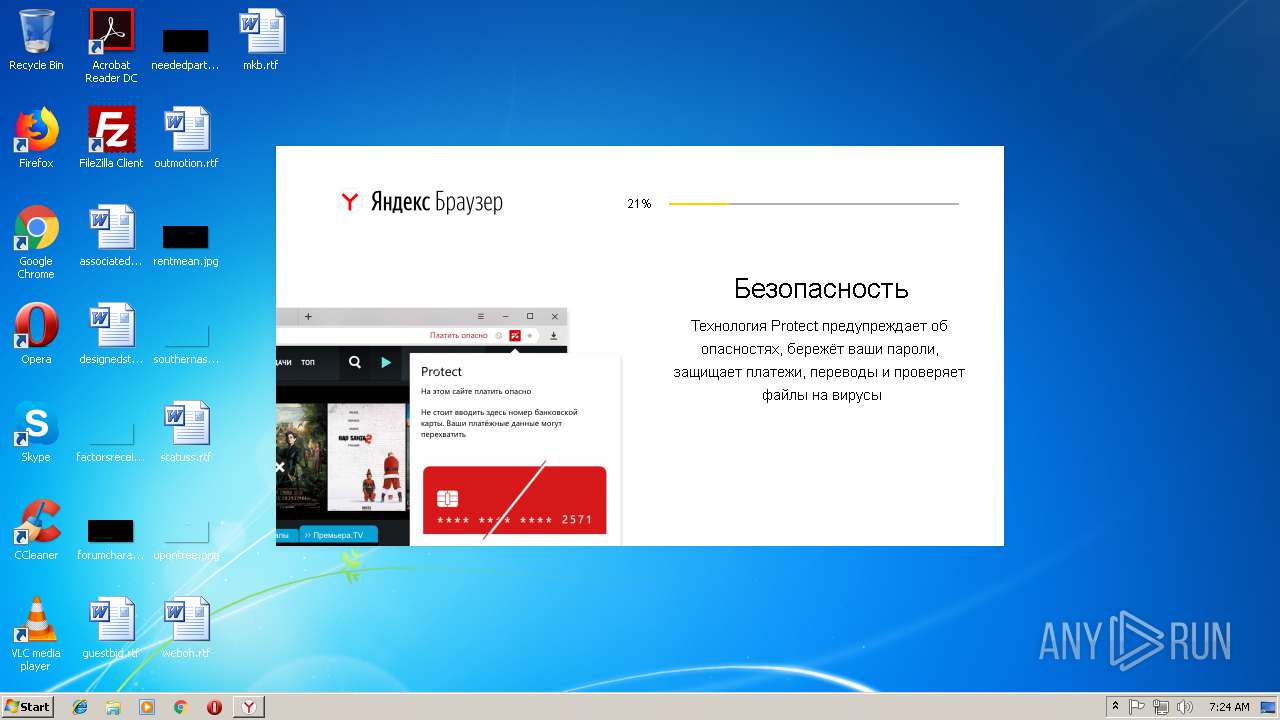
Task: Open the Opera desktop shortcut
Action: [36, 334]
